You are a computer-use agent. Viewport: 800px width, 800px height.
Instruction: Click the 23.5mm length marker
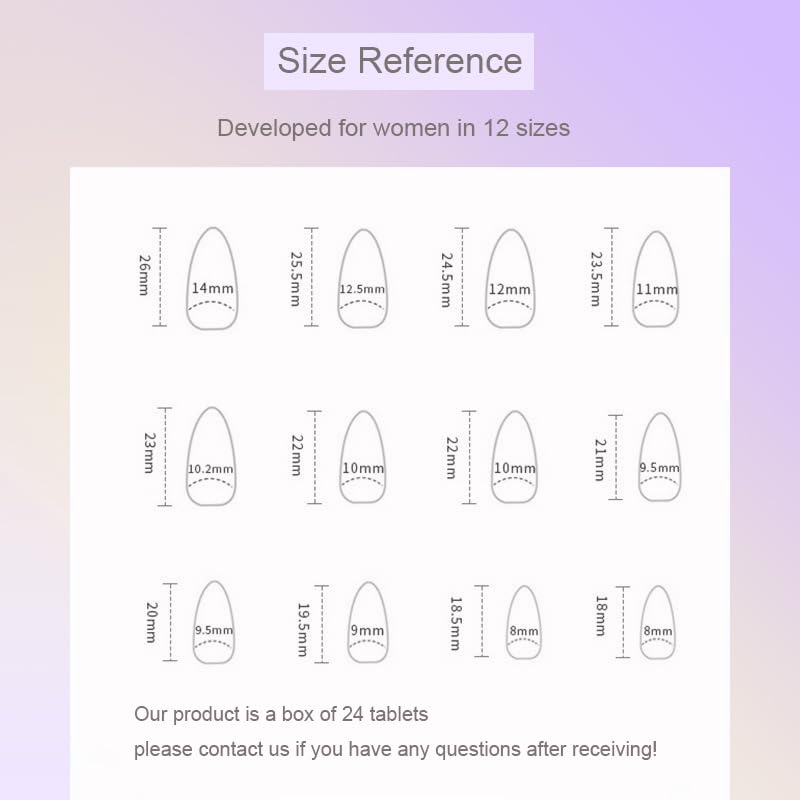tap(596, 278)
